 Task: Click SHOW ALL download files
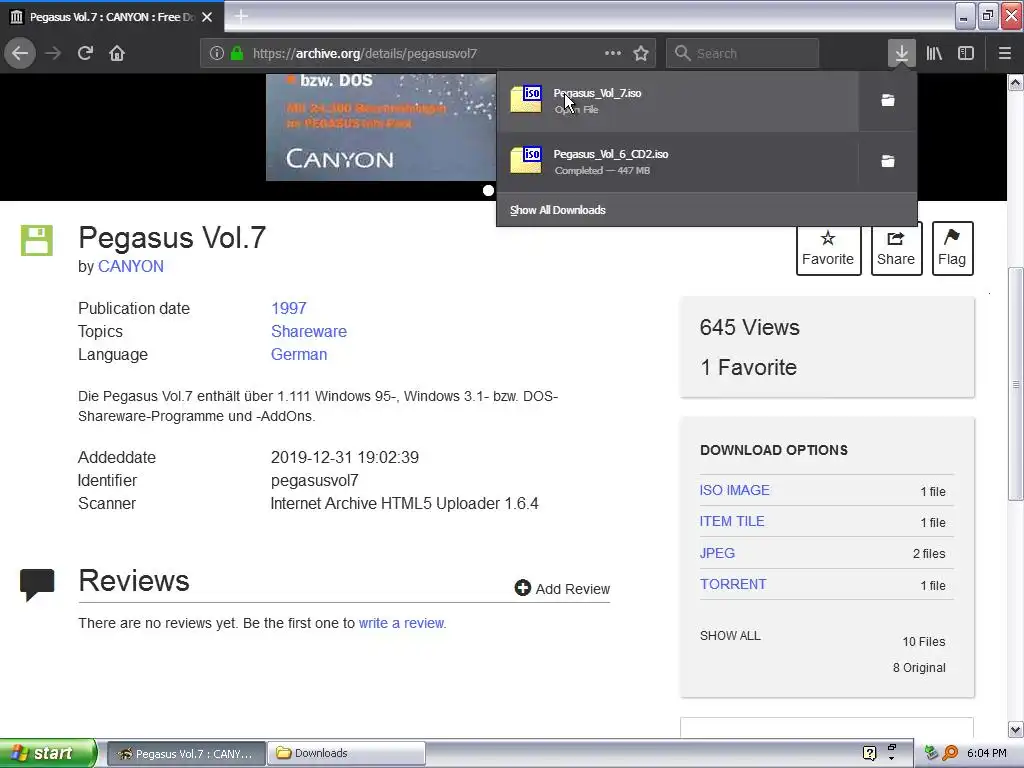[x=730, y=635]
